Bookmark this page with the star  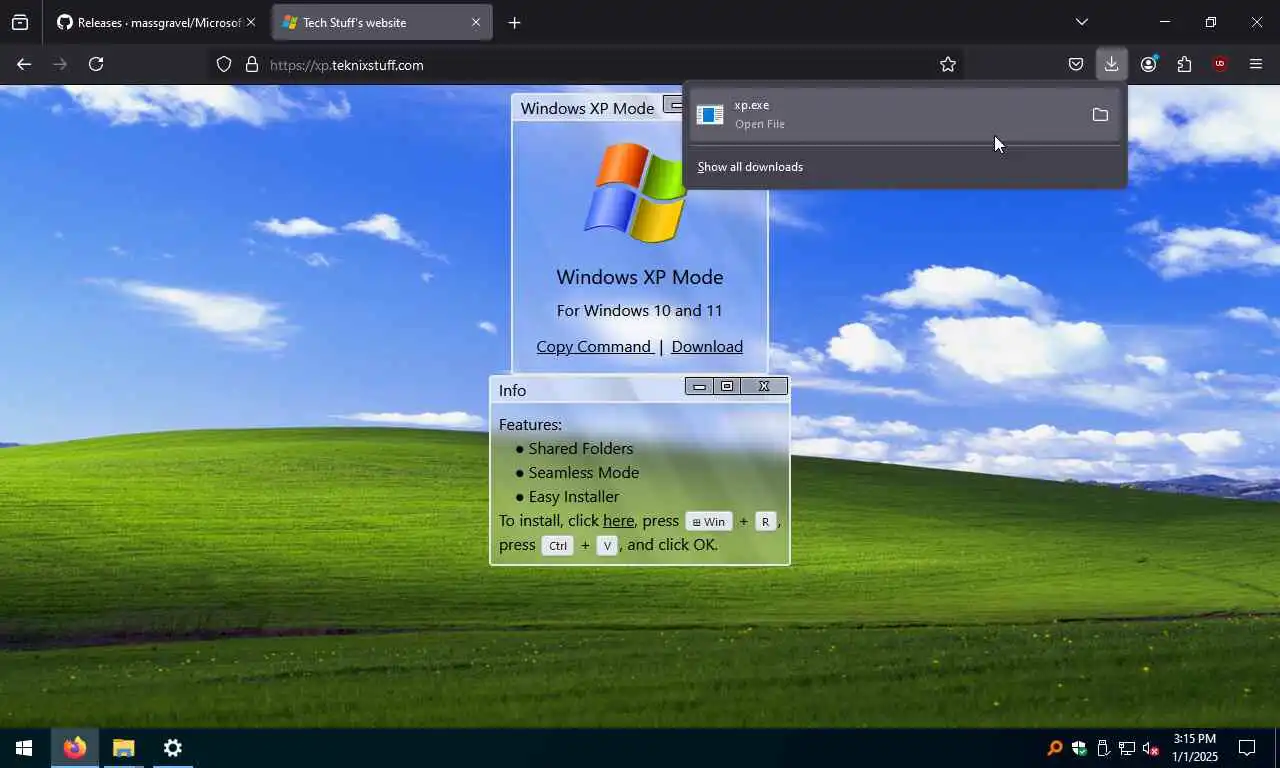[x=948, y=64]
